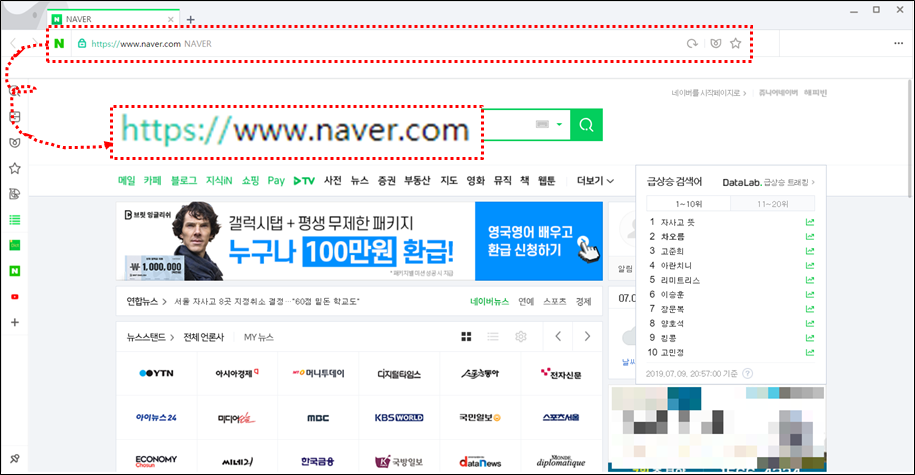This screenshot has height=475, width=915.
Task: Open the three-dot browser menu
Action: [898, 43]
